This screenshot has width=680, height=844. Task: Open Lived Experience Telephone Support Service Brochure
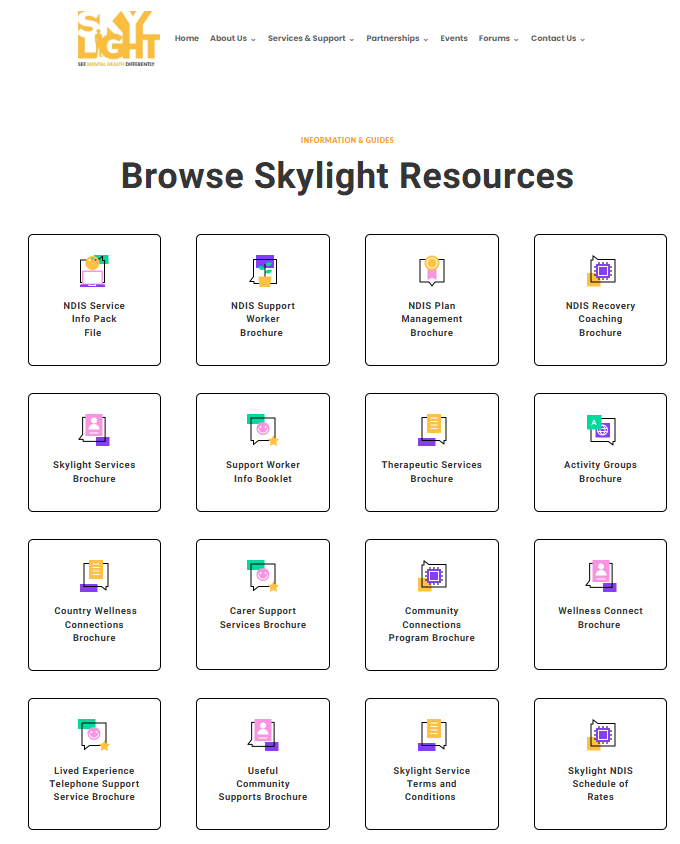(94, 784)
